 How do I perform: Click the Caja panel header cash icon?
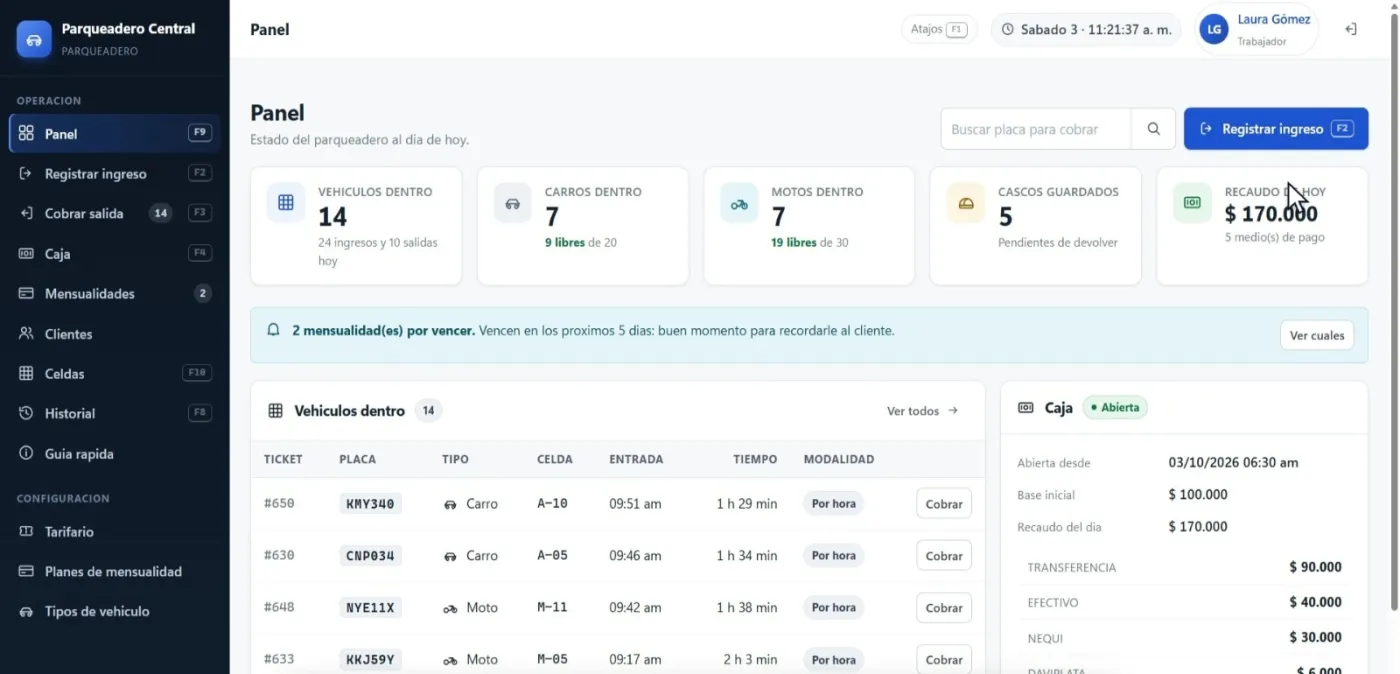coord(1026,408)
